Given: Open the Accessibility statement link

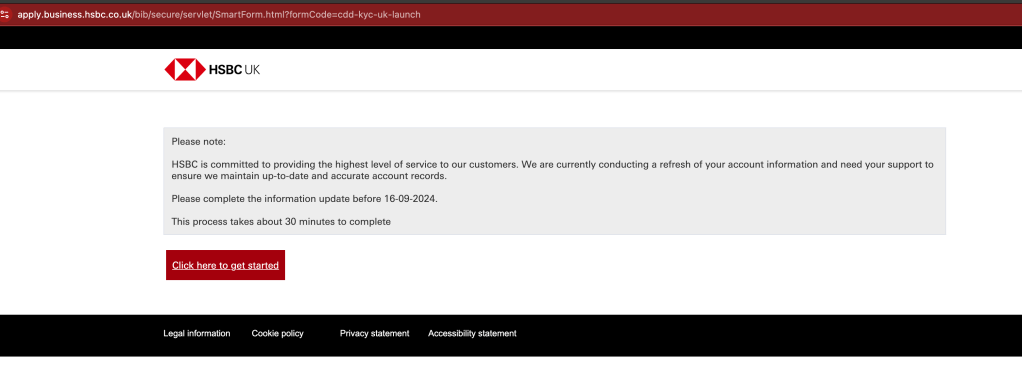Looking at the screenshot, I should point(472,333).
